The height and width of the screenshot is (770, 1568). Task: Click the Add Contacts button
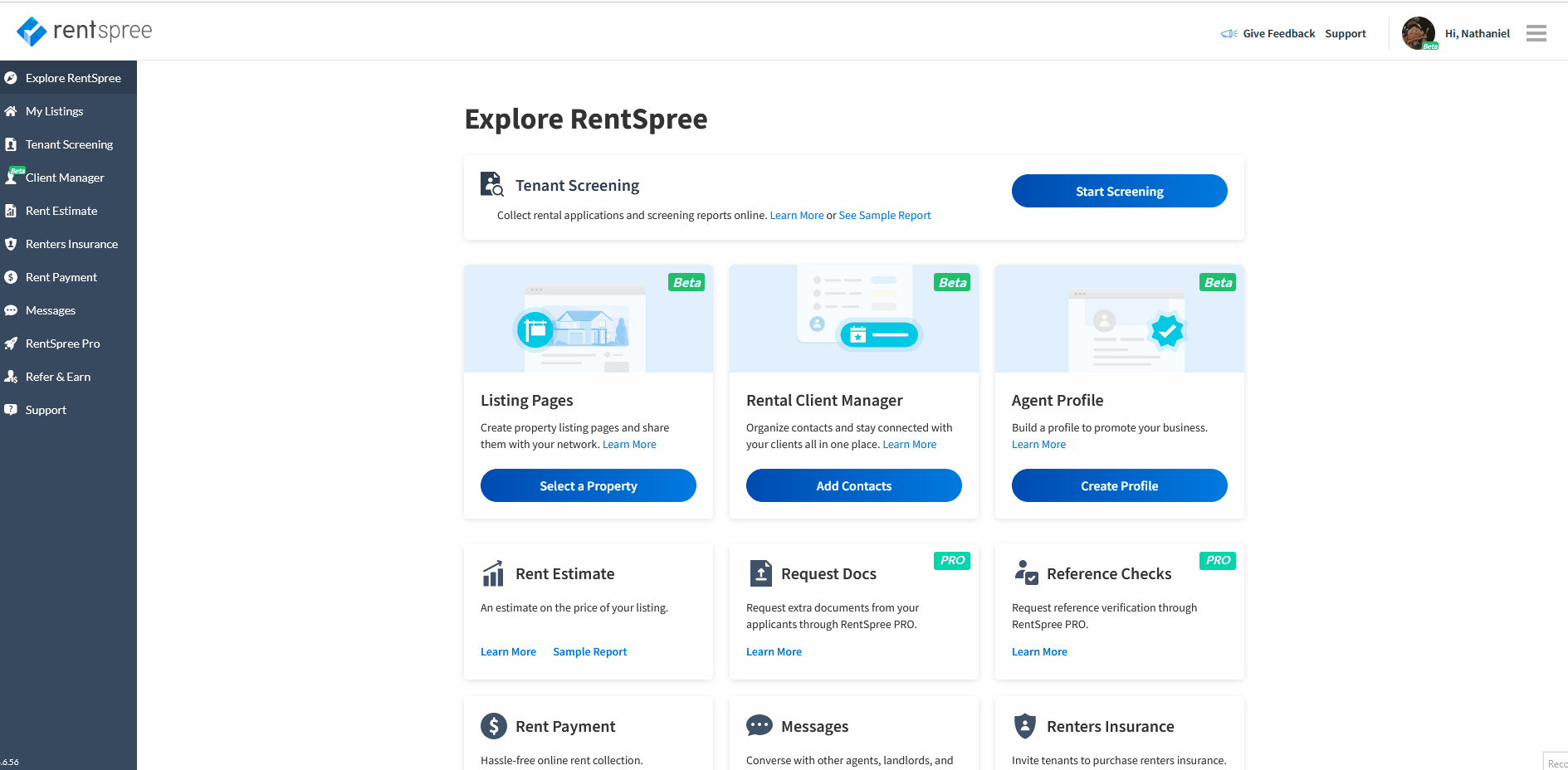tap(854, 485)
